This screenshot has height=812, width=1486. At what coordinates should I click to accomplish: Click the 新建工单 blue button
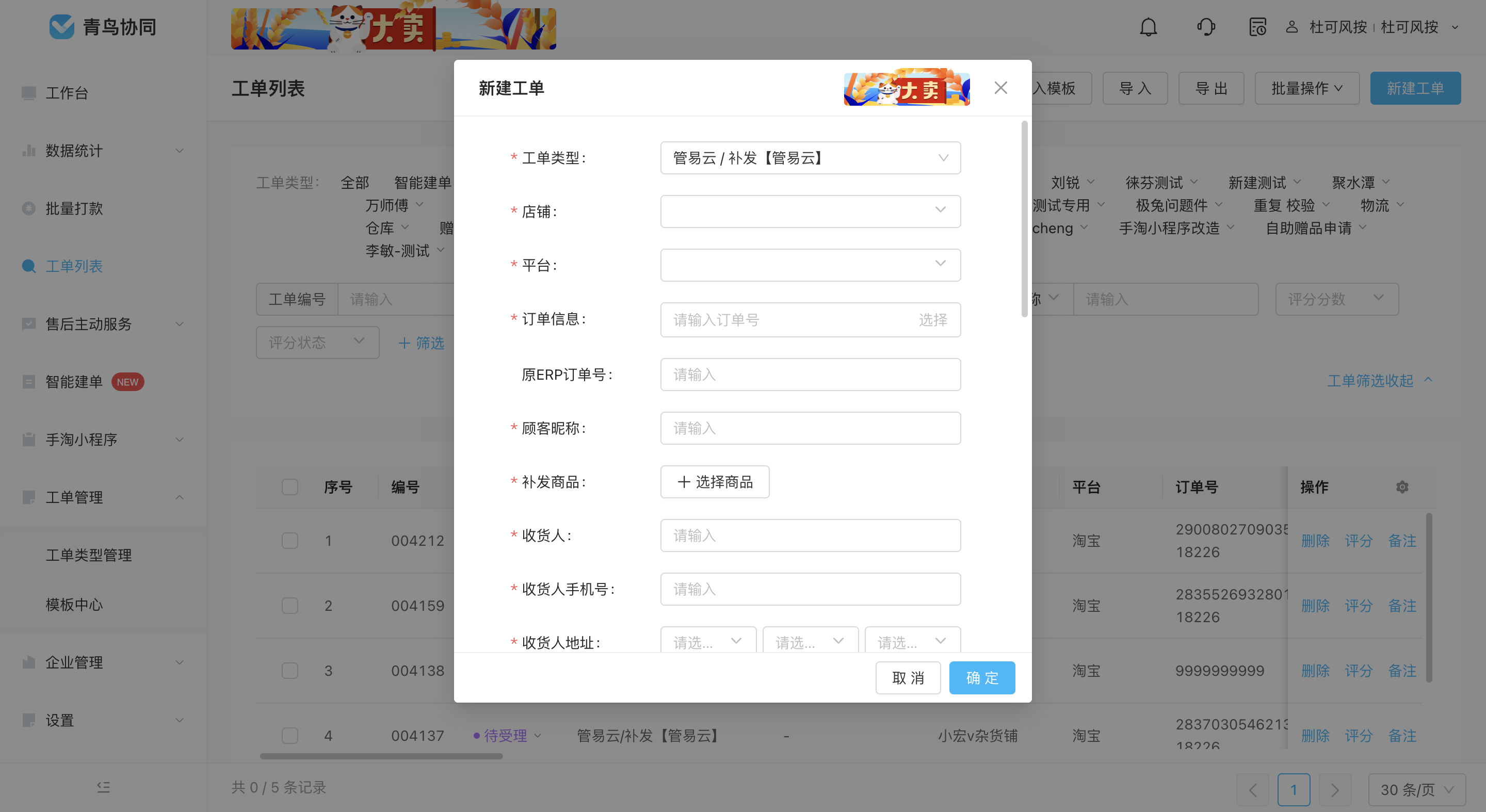click(x=1415, y=88)
